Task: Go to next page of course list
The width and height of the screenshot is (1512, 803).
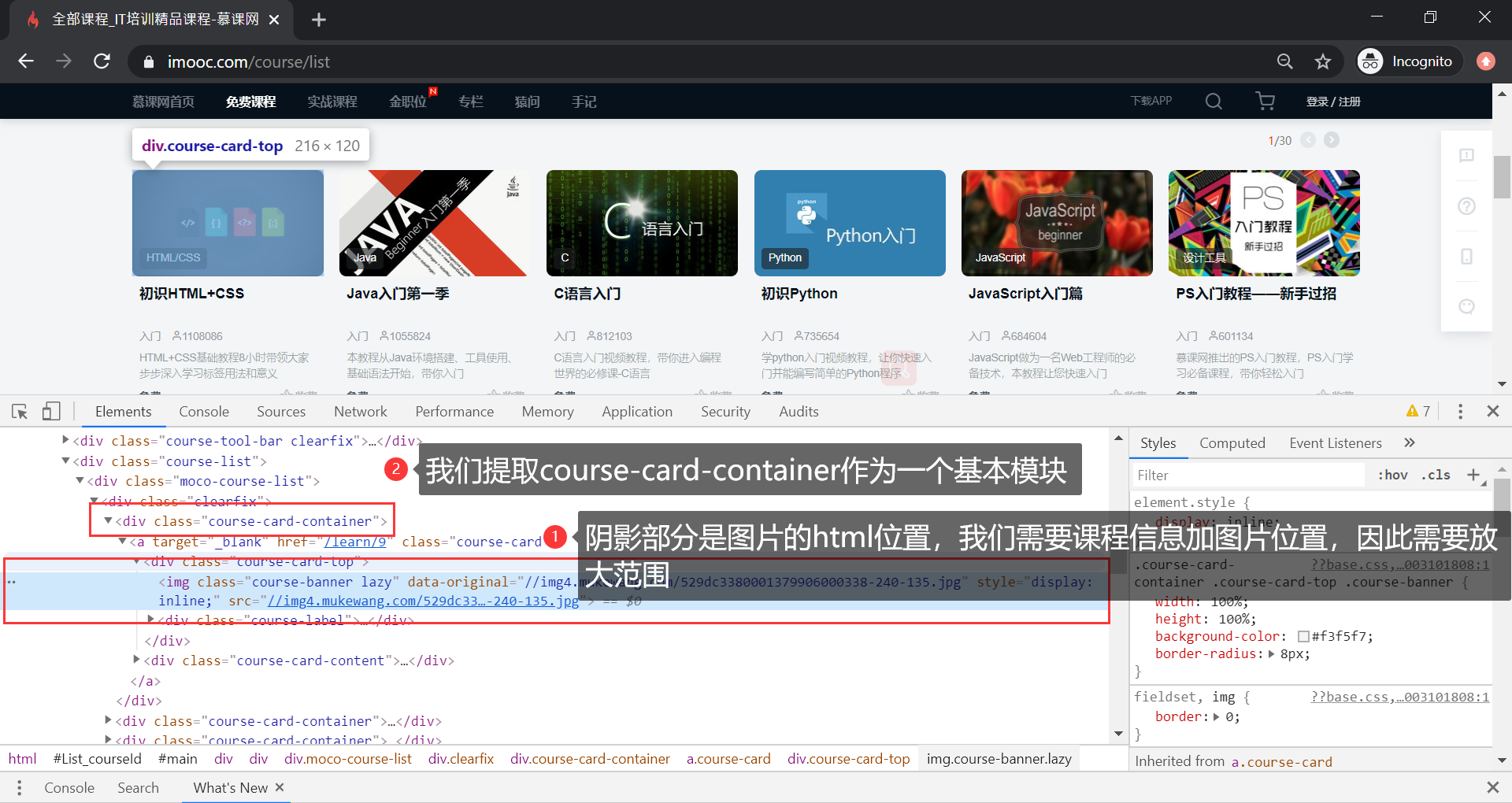Action: click(x=1332, y=139)
